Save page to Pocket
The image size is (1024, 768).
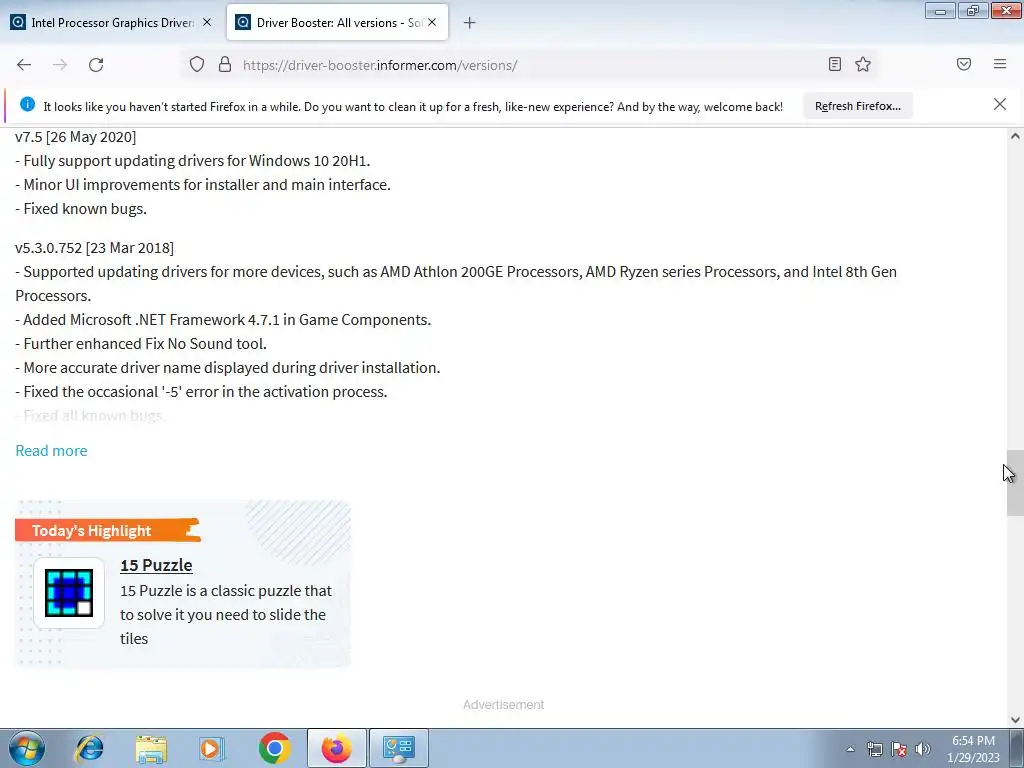964,64
